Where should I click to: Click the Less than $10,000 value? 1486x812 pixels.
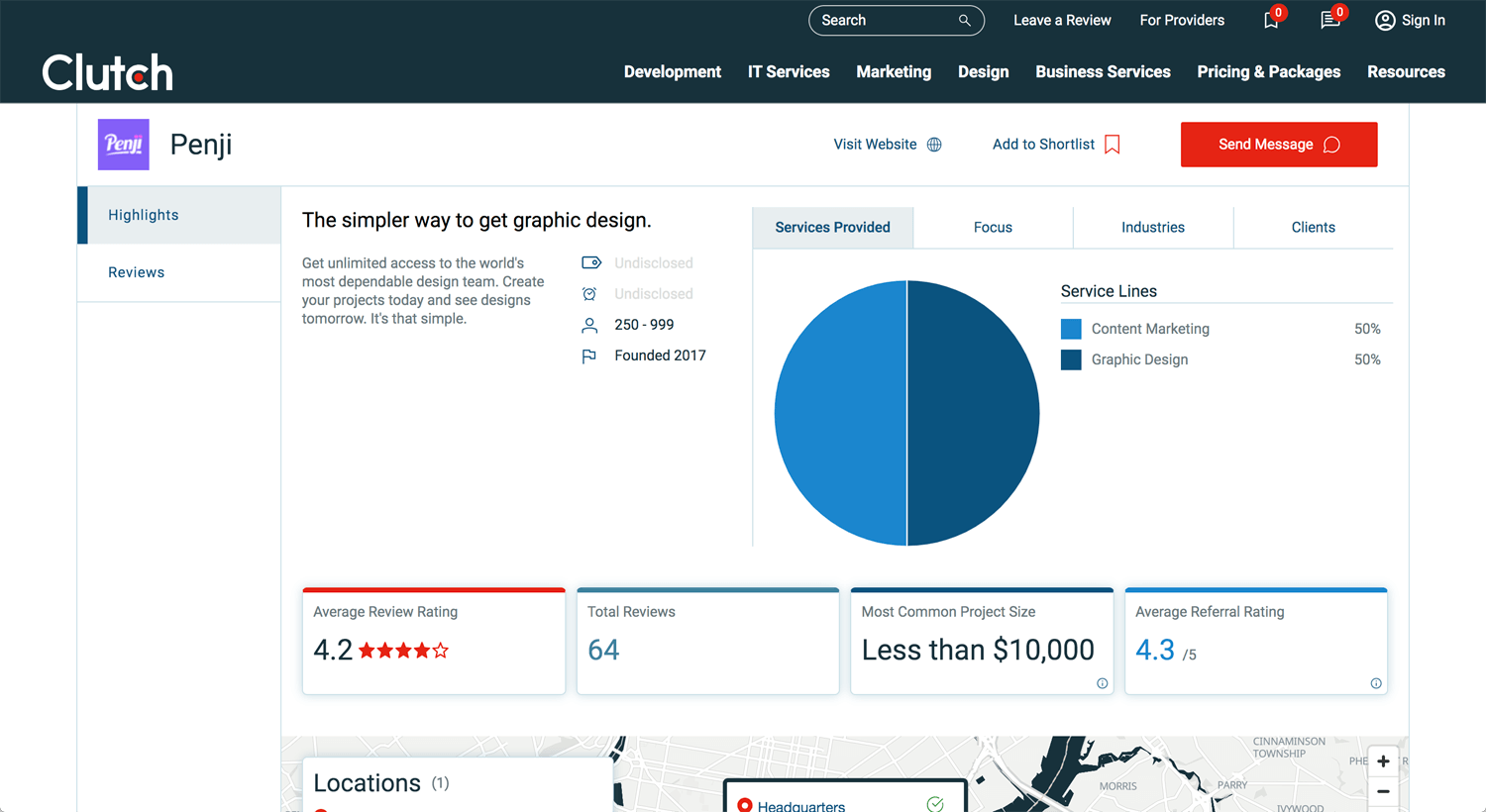click(978, 650)
